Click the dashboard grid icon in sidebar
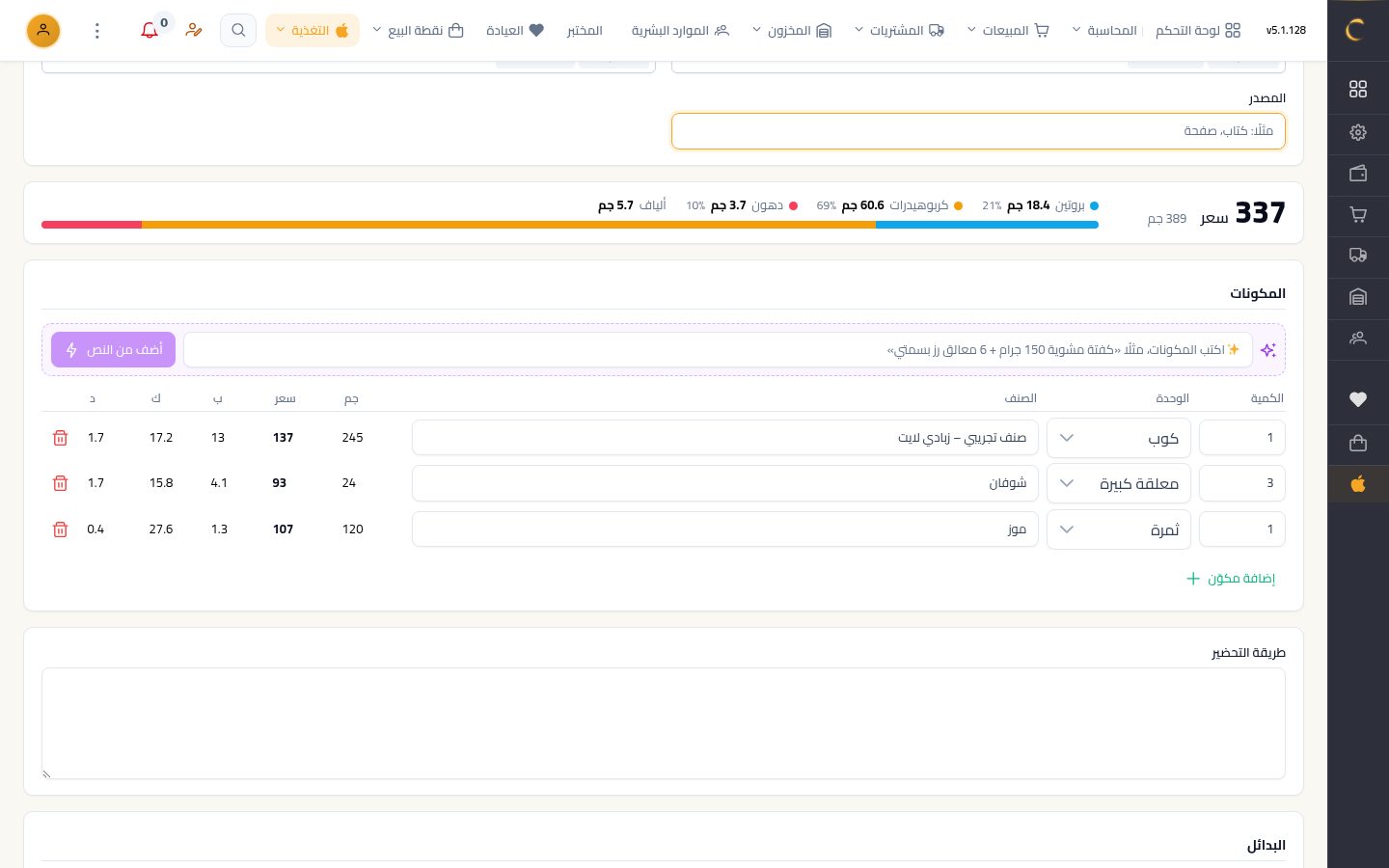Screen dimensions: 1389x868 [x=1358, y=89]
